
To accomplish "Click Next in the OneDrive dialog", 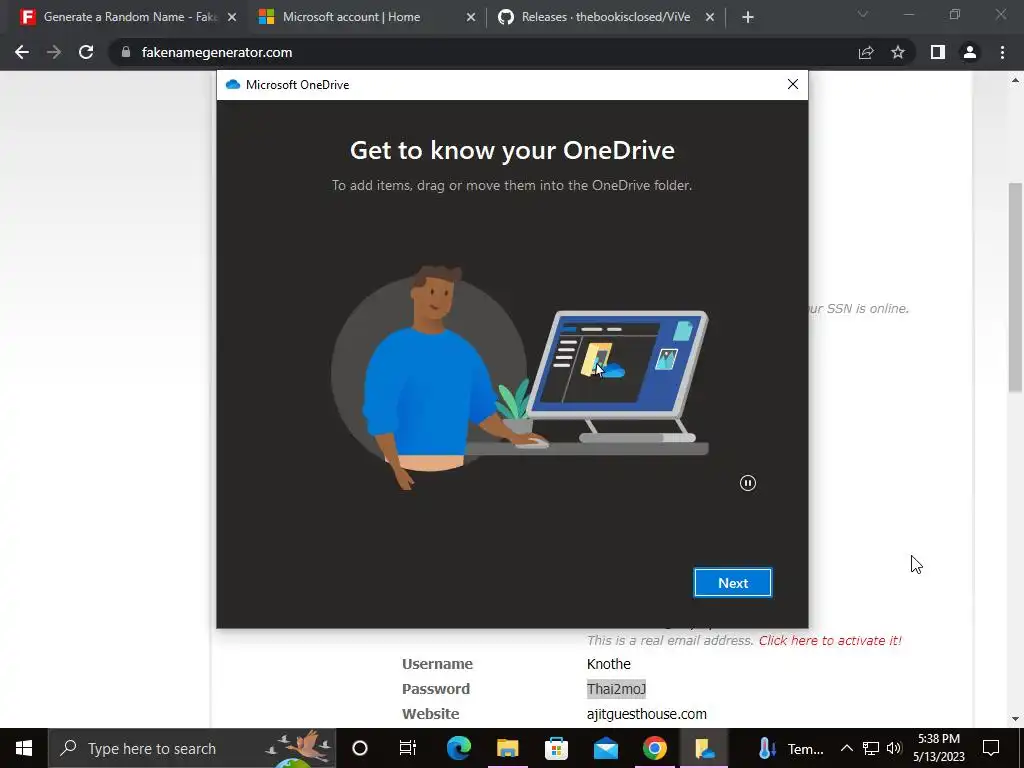I will pyautogui.click(x=732, y=583).
